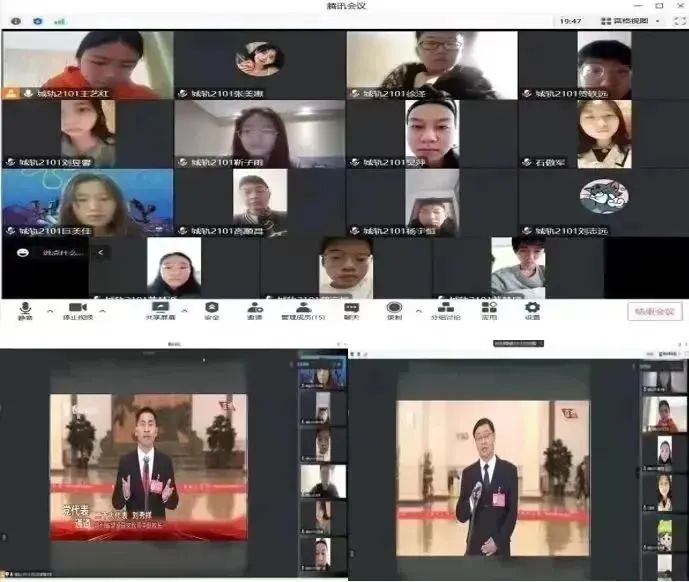The width and height of the screenshot is (689, 582).
Task: Expand the microphone audio options arrow
Action: click(x=50, y=309)
